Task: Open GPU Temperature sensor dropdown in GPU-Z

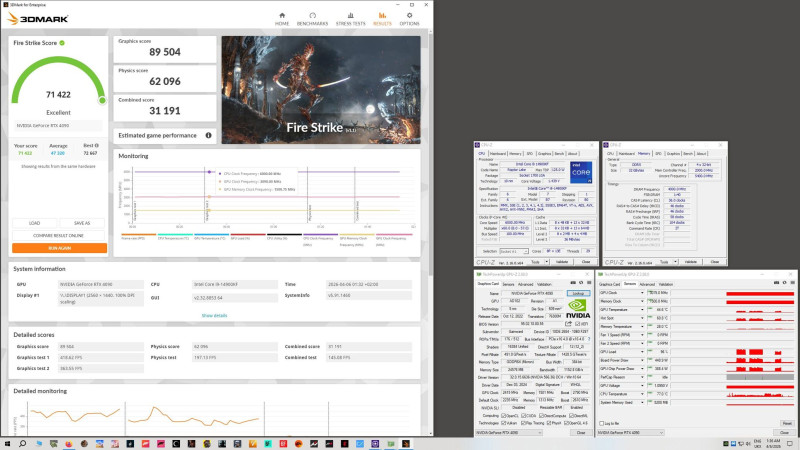Action: pyautogui.click(x=642, y=310)
